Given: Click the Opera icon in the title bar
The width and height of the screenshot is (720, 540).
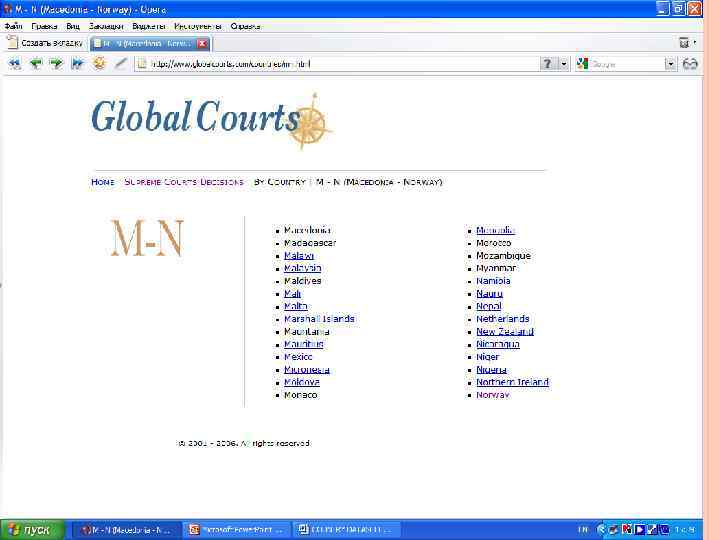Looking at the screenshot, I should coord(7,9).
